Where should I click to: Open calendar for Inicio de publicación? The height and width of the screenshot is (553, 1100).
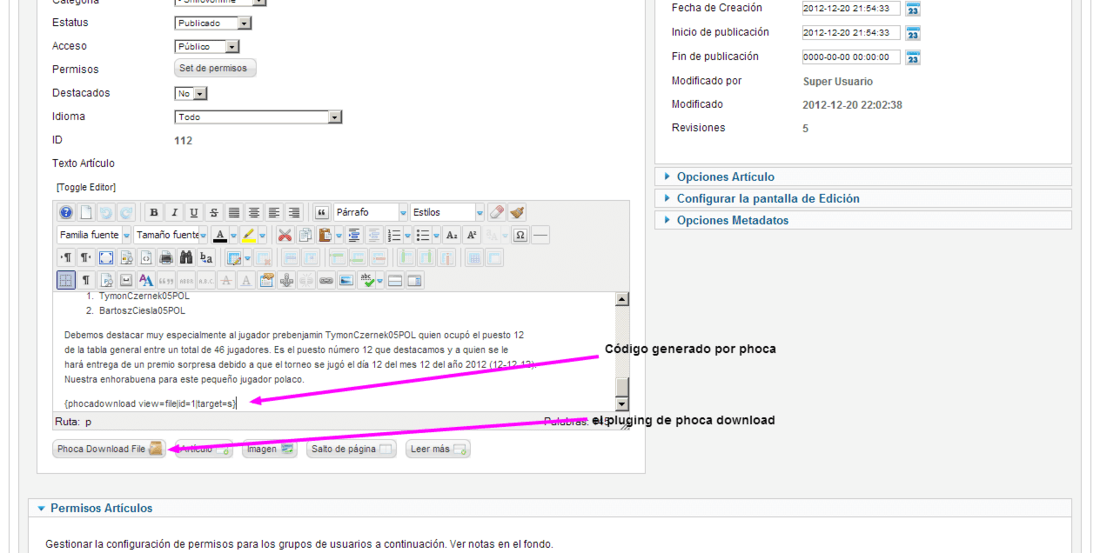click(913, 33)
